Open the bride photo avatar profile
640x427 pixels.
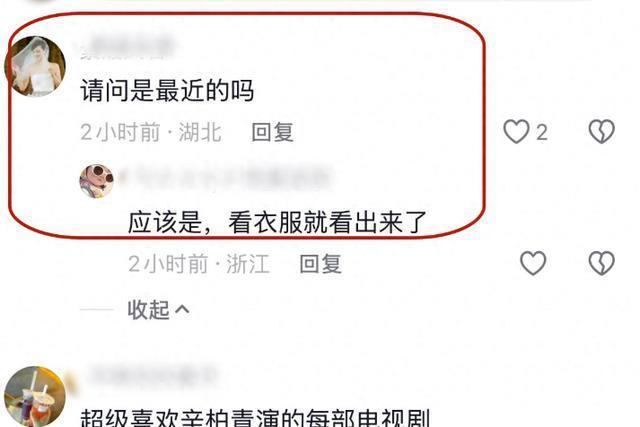[35, 67]
